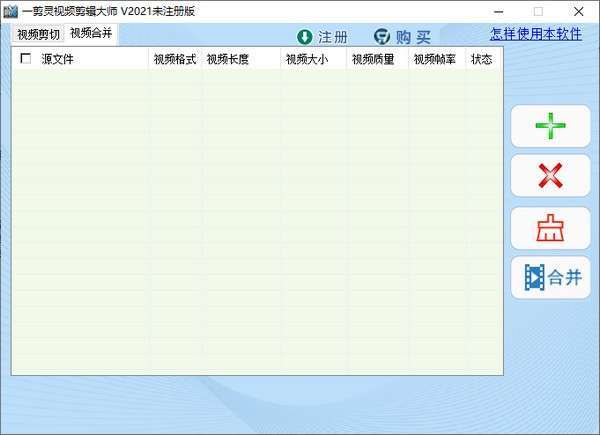Click the green download arrow next to 注册
This screenshot has width=600, height=435.
305,37
